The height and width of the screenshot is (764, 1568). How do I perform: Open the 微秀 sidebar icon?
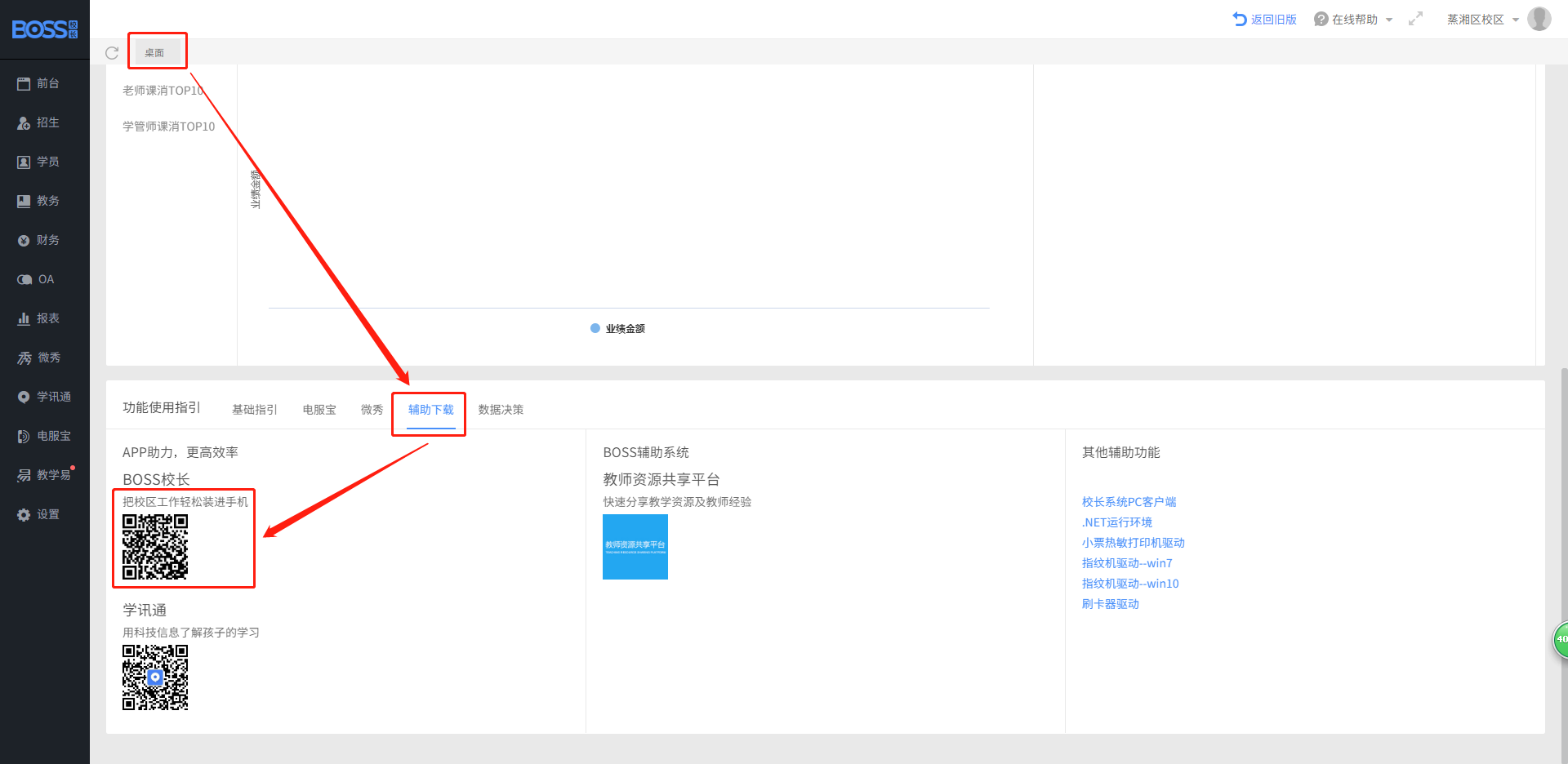tap(24, 358)
